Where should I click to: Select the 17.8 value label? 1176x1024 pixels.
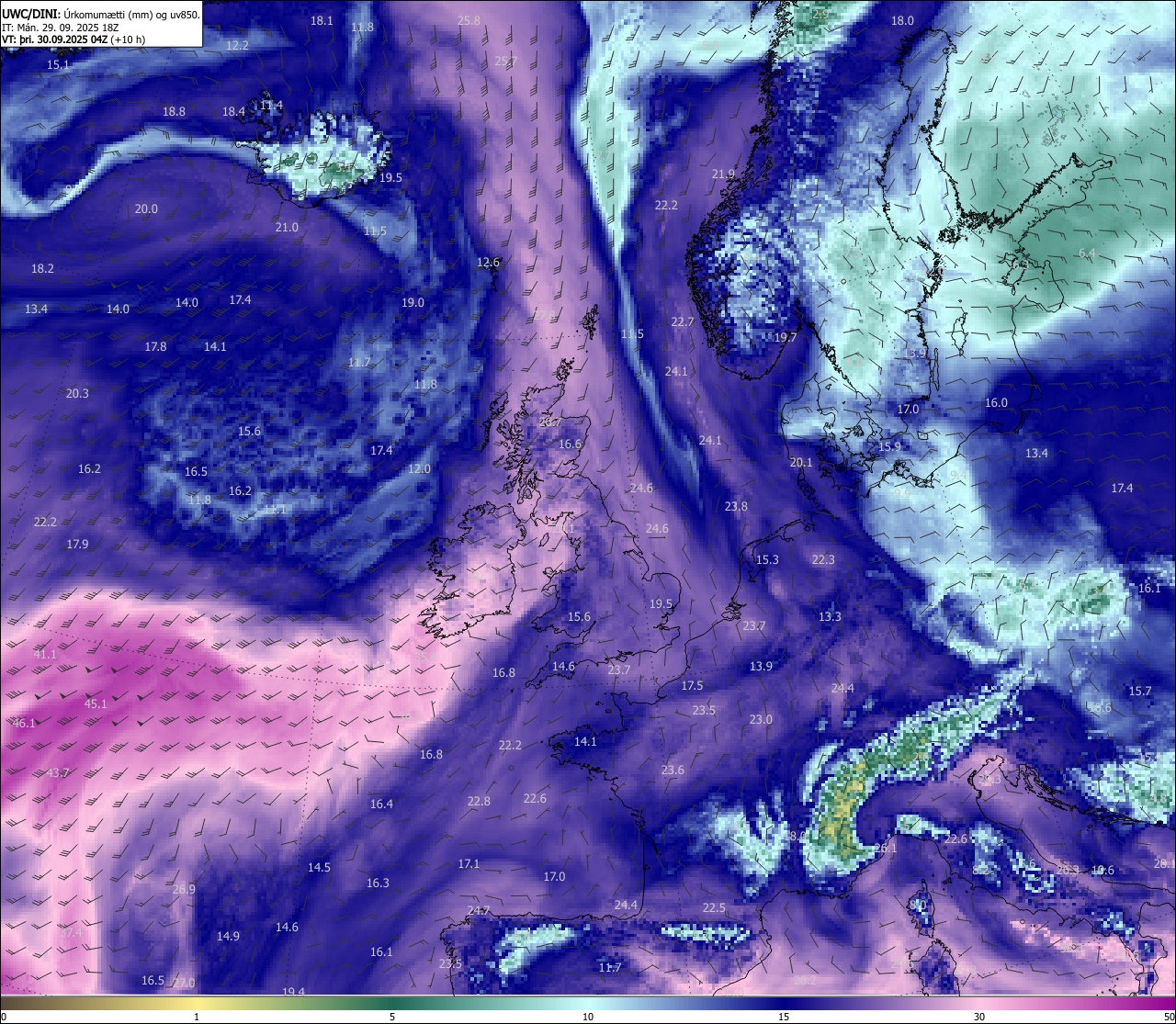point(155,346)
